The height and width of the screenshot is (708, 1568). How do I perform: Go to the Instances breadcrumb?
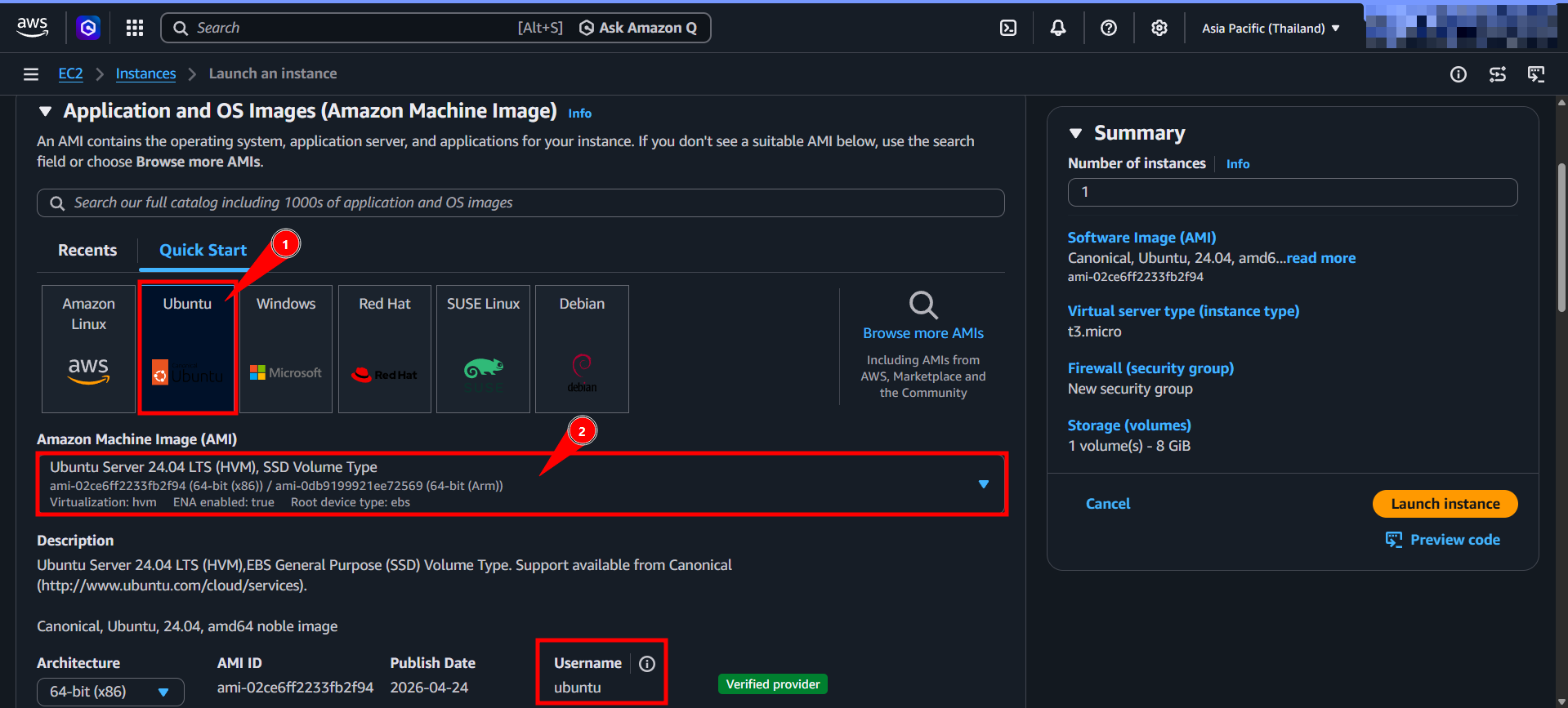click(145, 73)
